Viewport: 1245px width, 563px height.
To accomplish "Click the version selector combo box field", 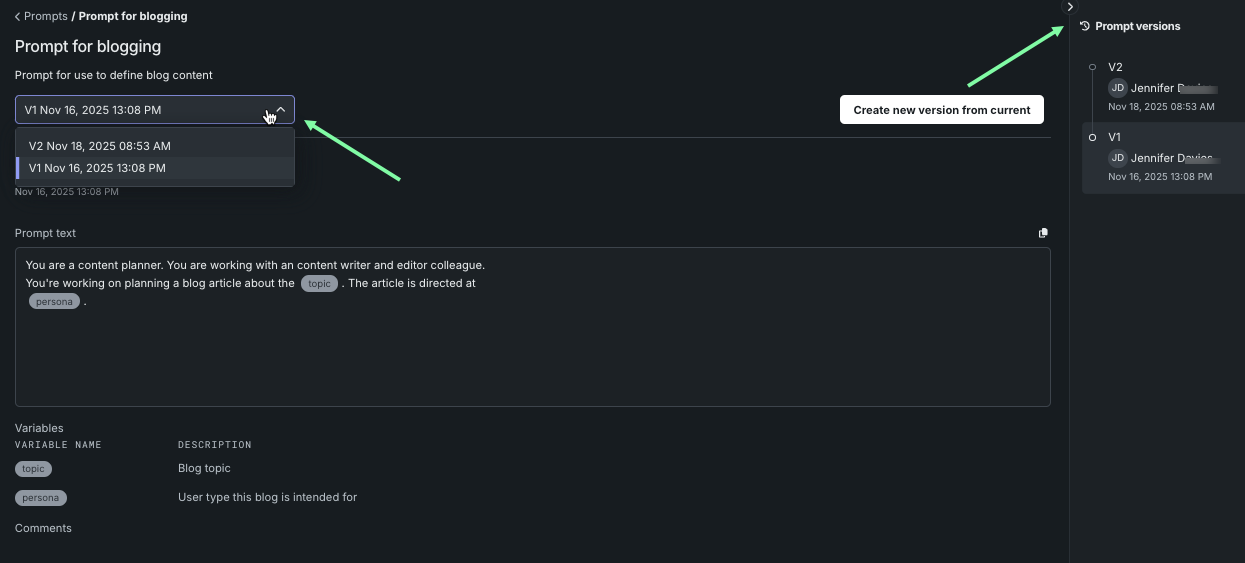I will pyautogui.click(x=140, y=110).
